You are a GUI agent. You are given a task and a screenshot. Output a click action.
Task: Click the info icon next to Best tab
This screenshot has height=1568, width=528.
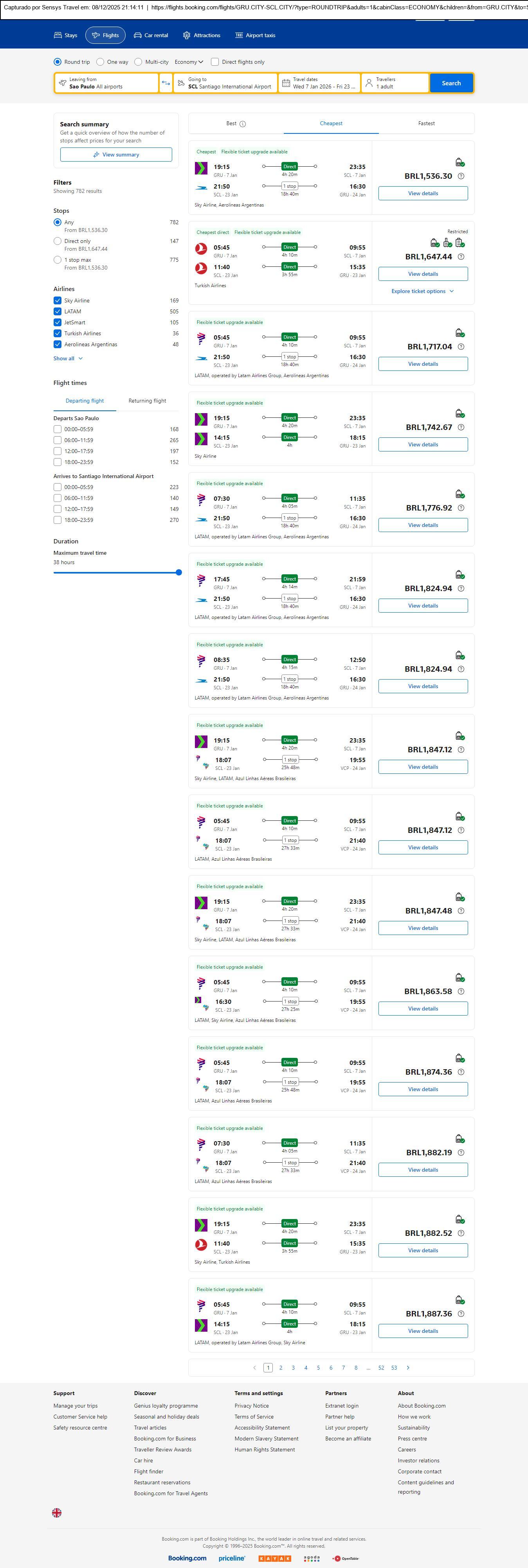coord(242,124)
